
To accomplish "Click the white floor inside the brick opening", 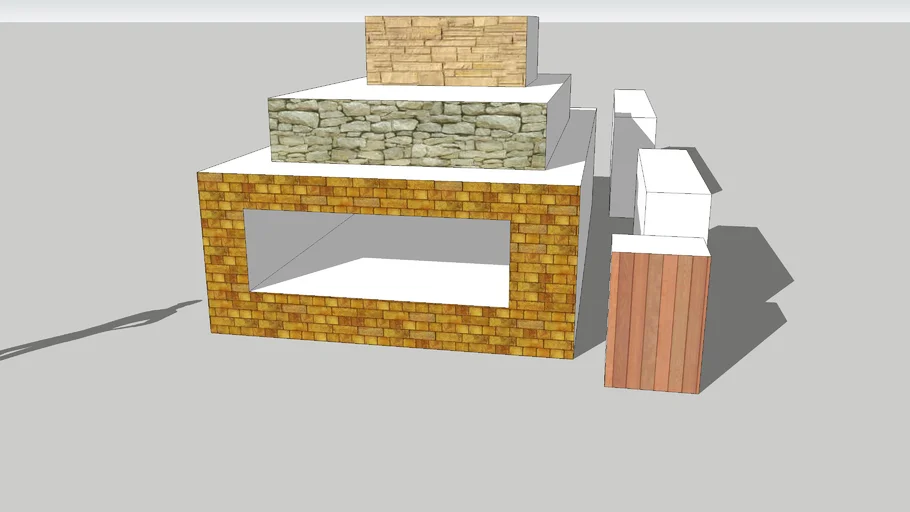I will [390, 280].
